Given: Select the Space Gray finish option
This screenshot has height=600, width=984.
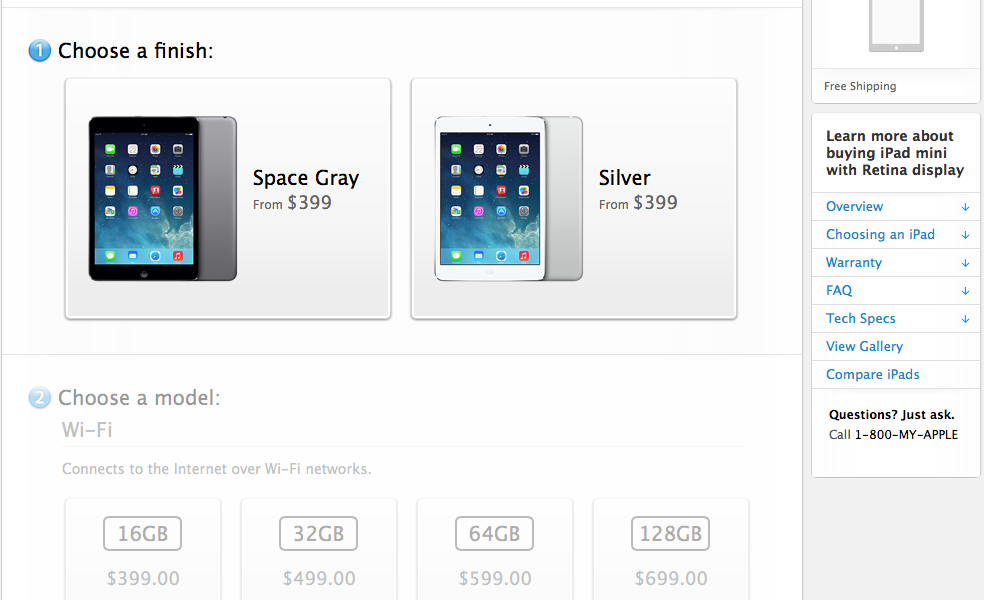Looking at the screenshot, I should (x=305, y=189).
